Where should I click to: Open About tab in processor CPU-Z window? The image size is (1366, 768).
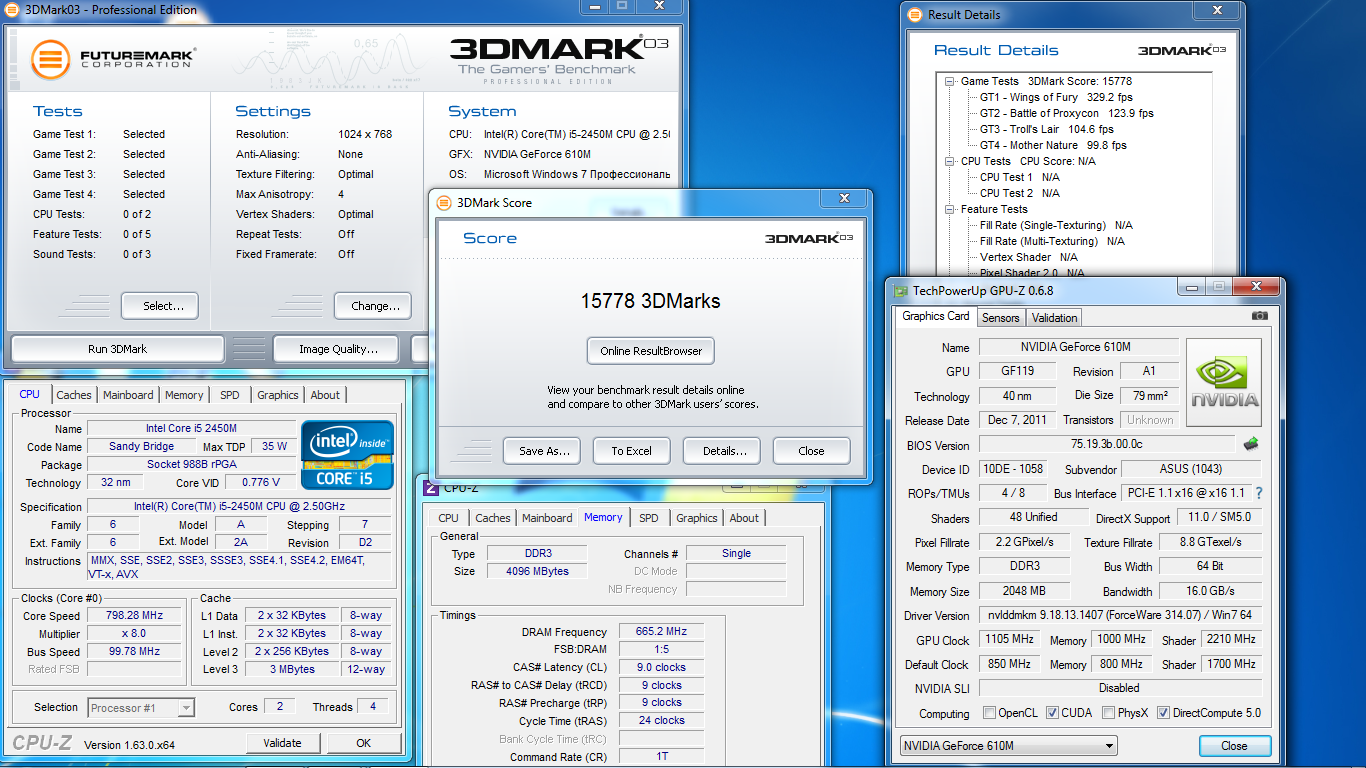point(325,395)
